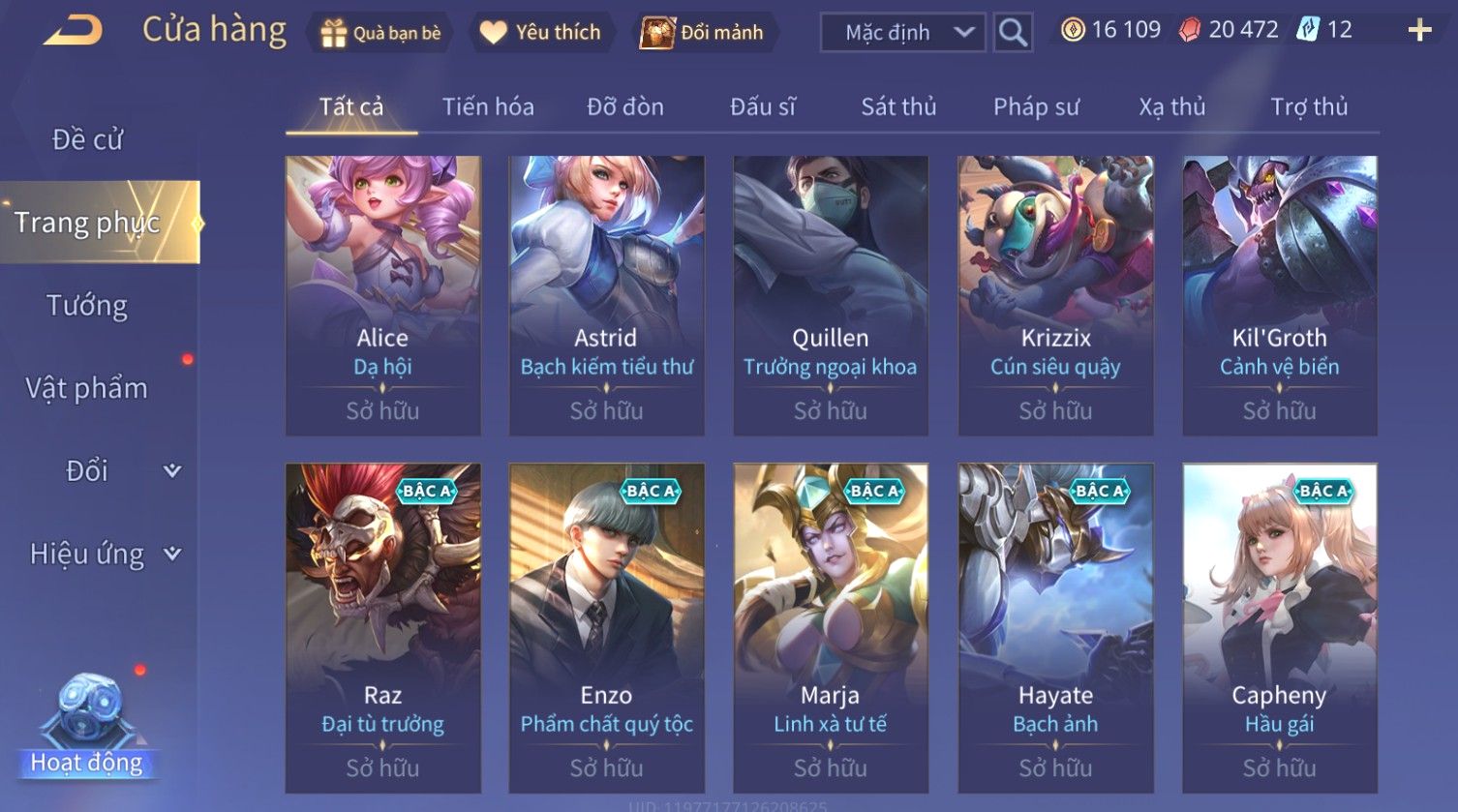Click the back arrow icon
1458x812 pixels.
pyautogui.click(x=73, y=30)
